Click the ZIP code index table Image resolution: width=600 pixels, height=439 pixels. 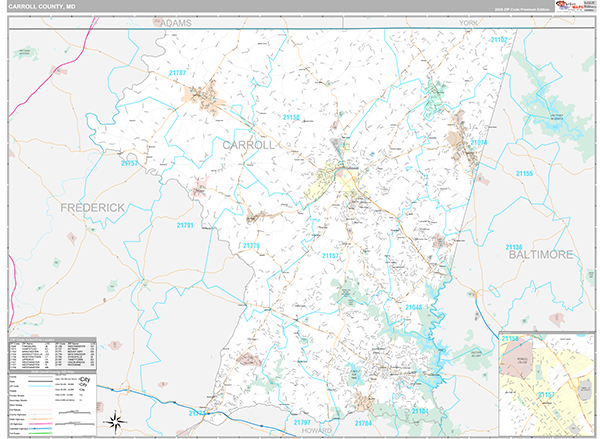51,354
